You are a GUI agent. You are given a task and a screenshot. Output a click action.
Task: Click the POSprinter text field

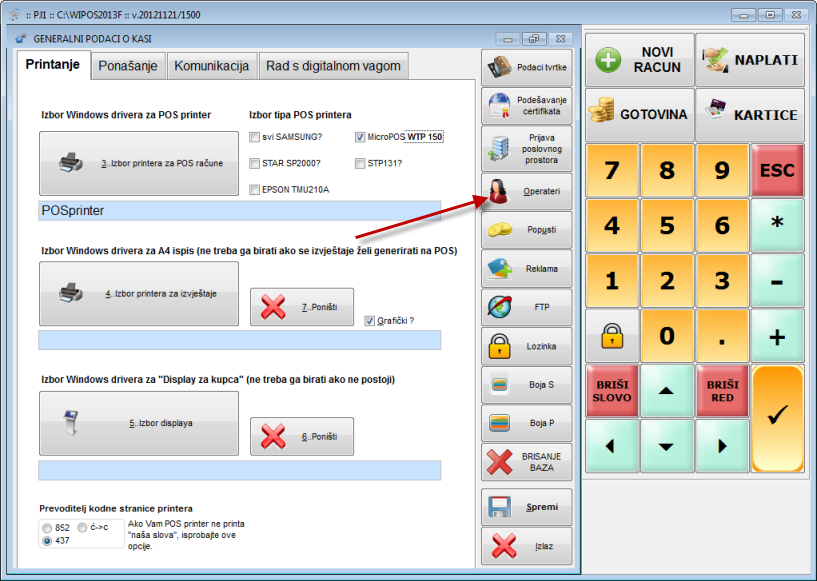[x=239, y=211]
